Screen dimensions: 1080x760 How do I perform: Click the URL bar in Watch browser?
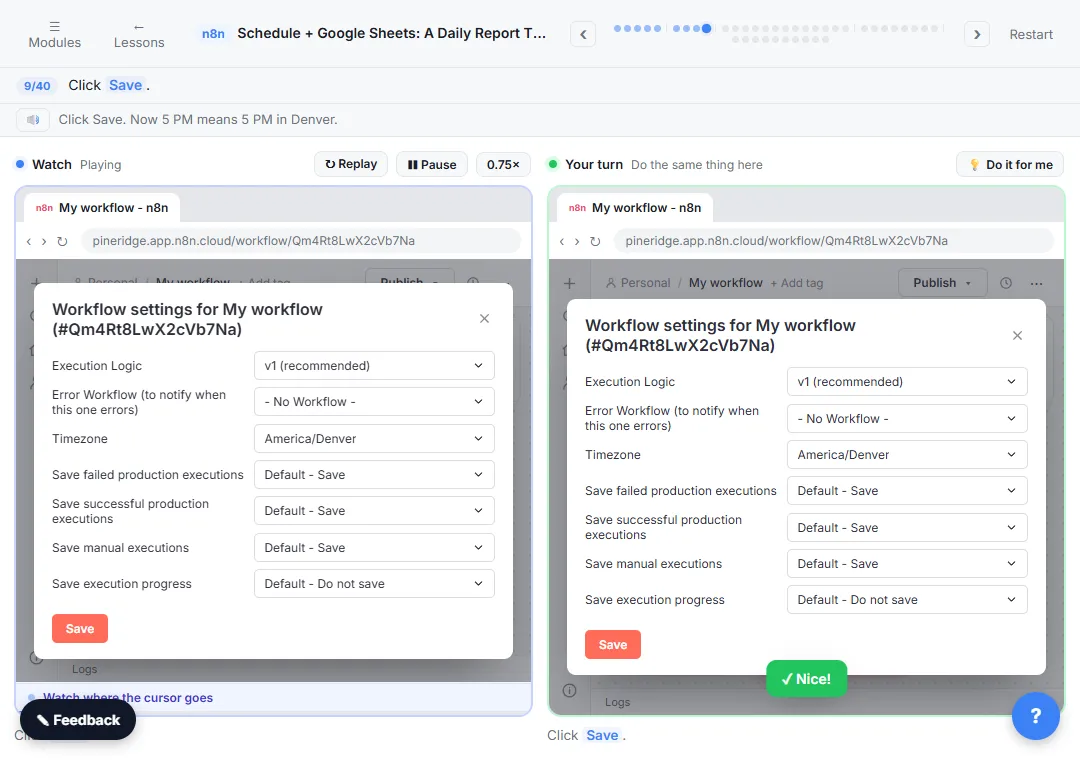[x=301, y=240]
